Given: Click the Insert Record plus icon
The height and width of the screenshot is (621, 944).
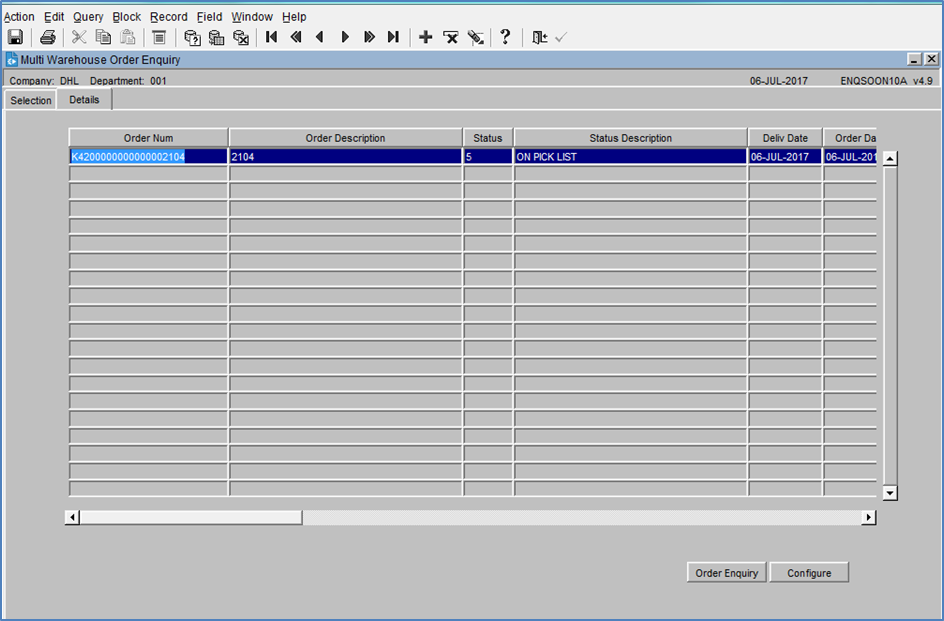Looking at the screenshot, I should 426,37.
